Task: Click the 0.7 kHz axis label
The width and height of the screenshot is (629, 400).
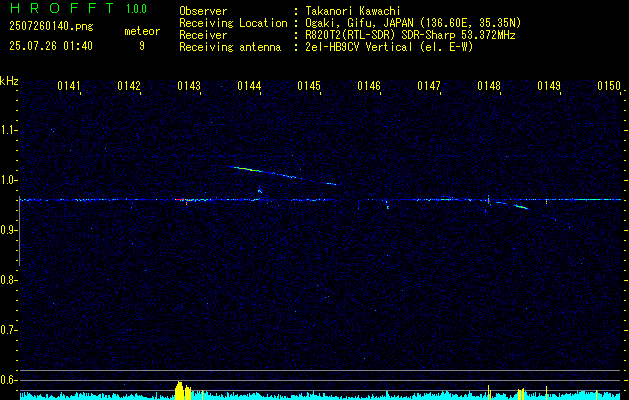Action: pos(8,330)
